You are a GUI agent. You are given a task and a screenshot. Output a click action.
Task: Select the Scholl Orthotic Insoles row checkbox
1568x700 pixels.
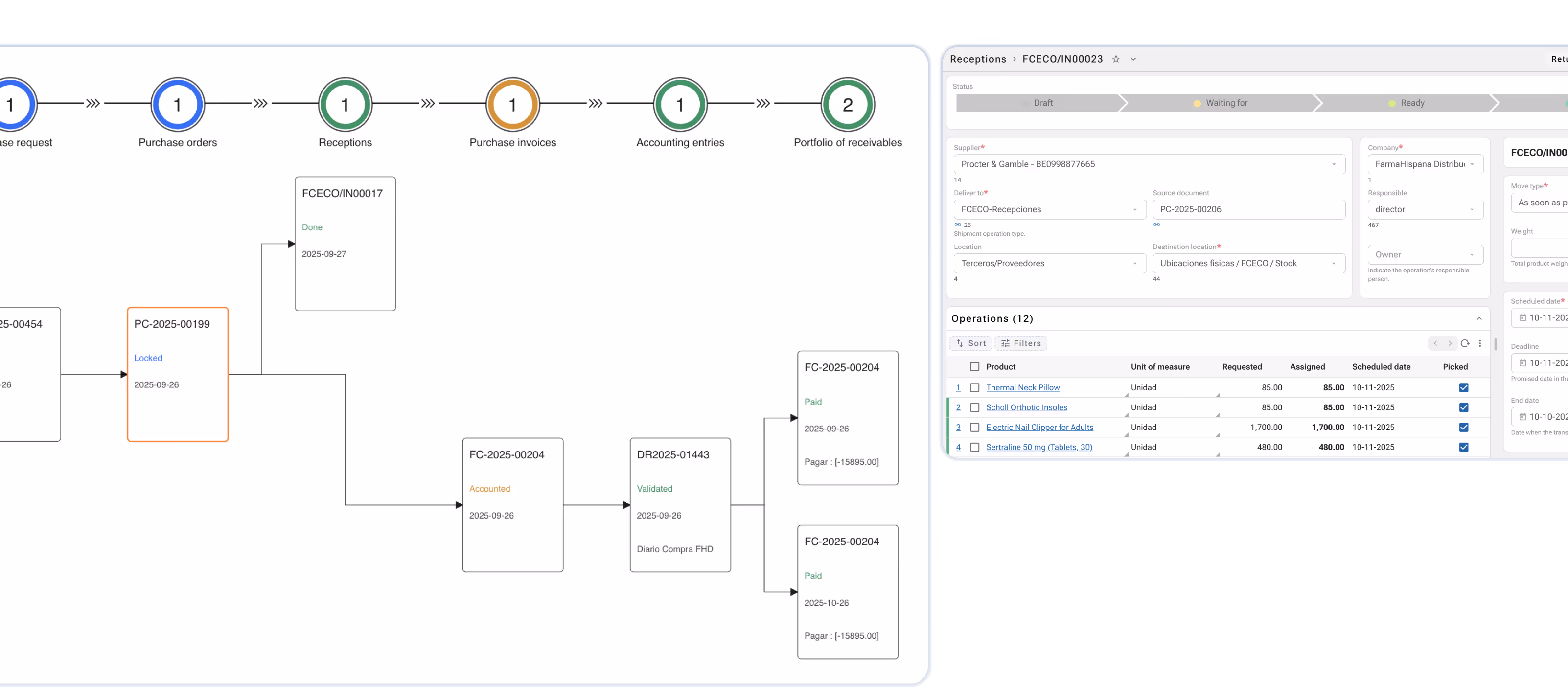[x=975, y=407]
